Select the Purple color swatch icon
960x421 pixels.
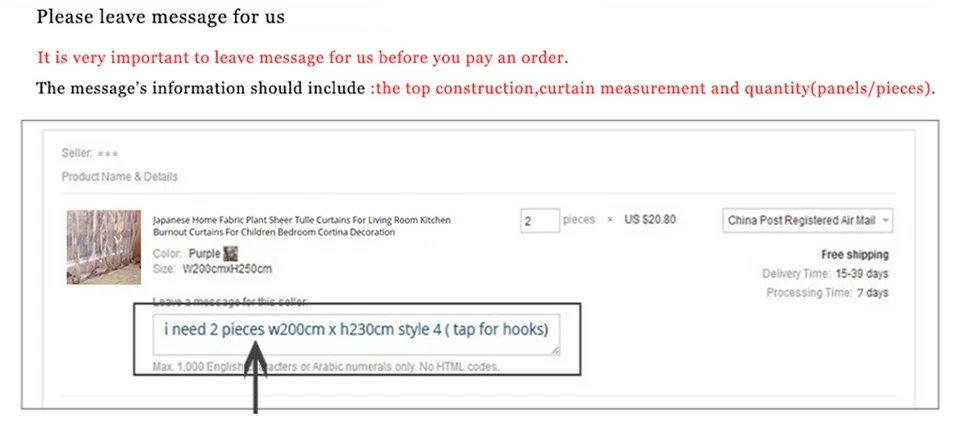[231, 253]
